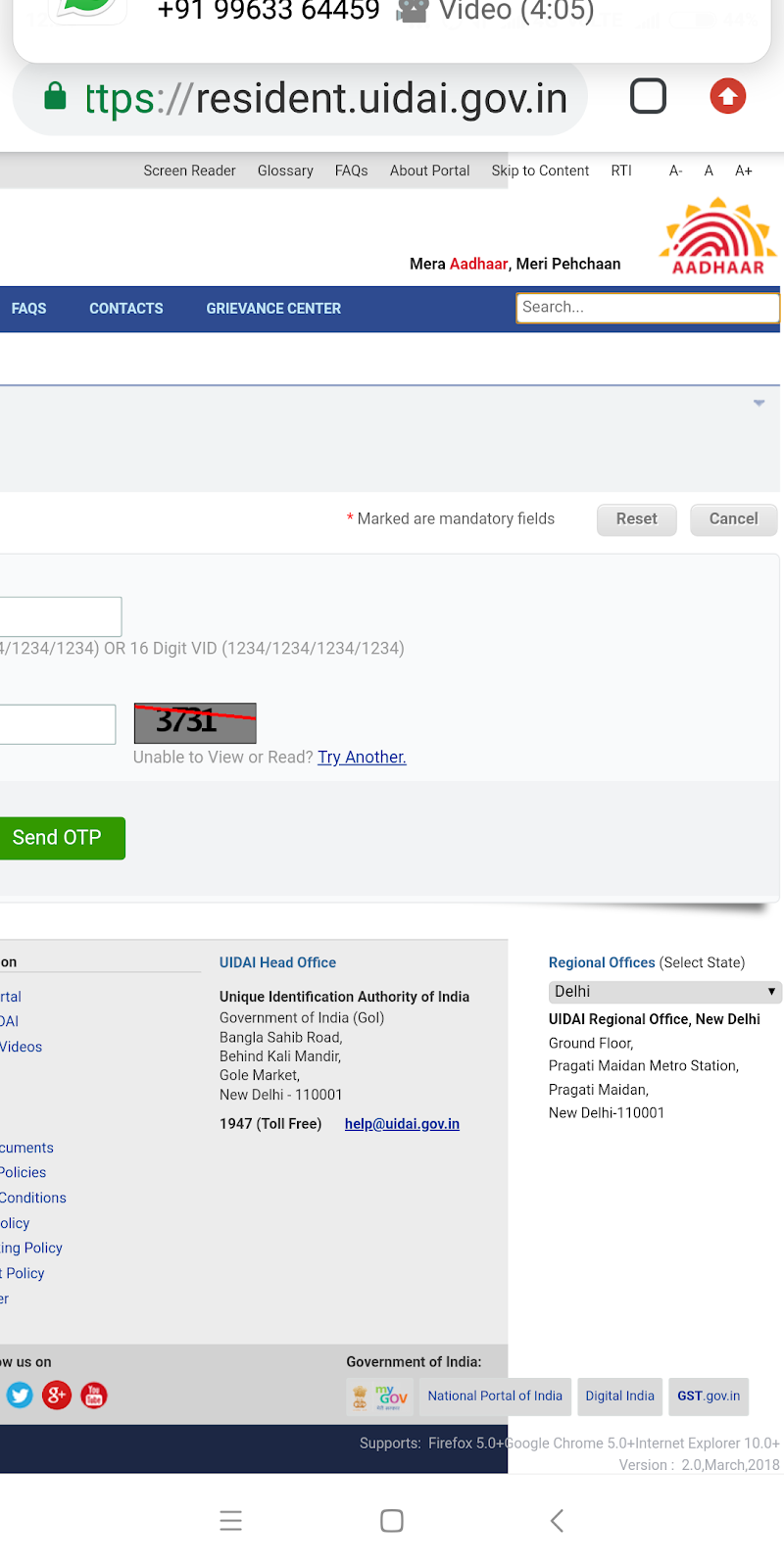Decrease font size with A-
This screenshot has height=1568, width=784.
(675, 171)
